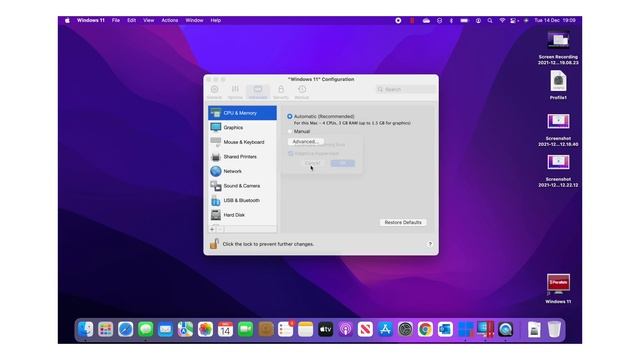The height and width of the screenshot is (360, 640).
Task: Open Microsoft Outlook from the Dock
Action: [445, 329]
